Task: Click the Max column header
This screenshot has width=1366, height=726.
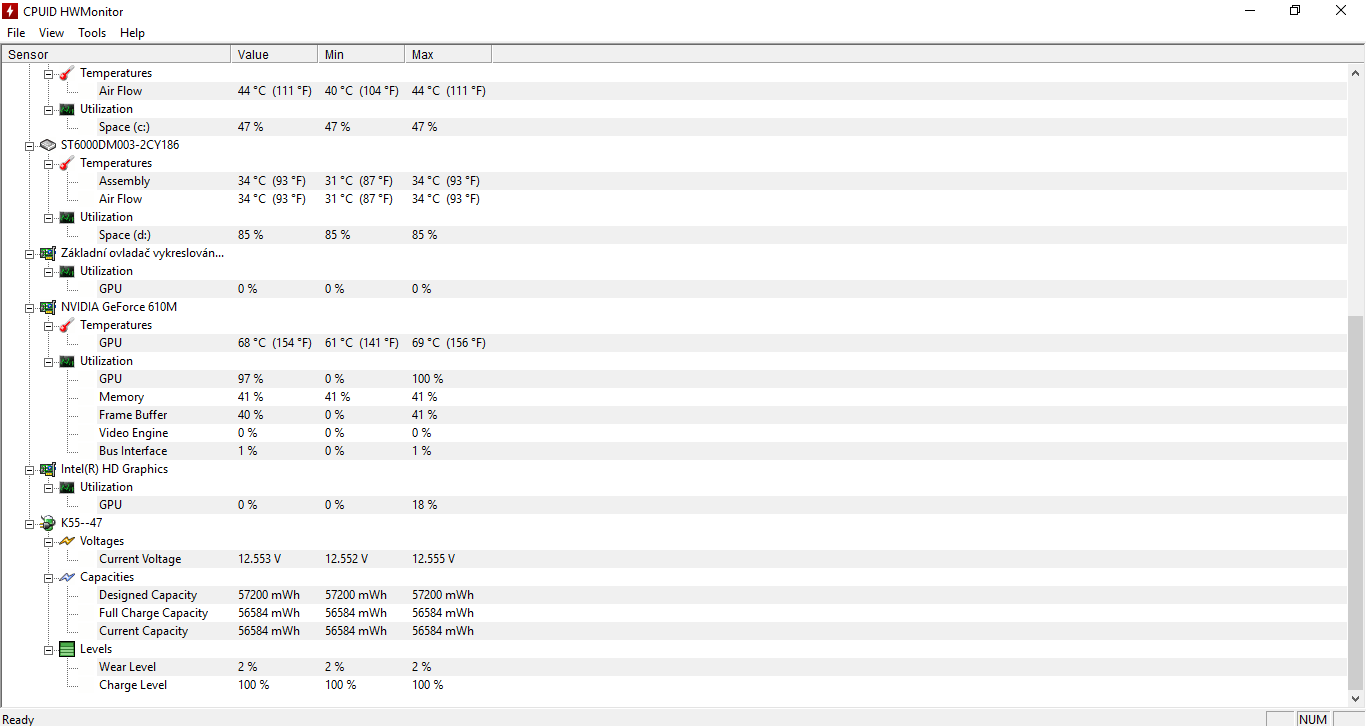Action: (448, 55)
